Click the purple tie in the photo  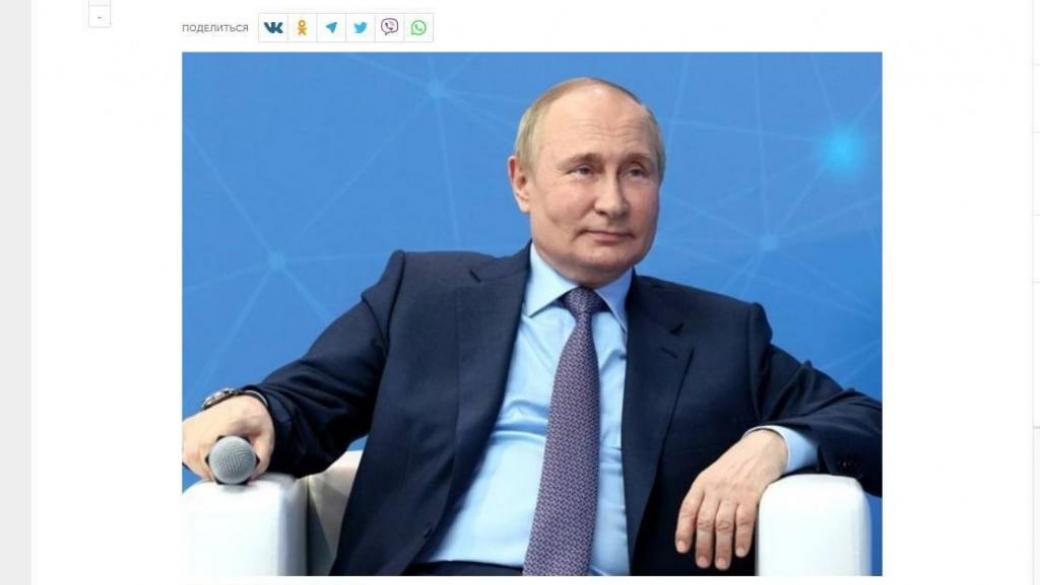pyautogui.click(x=567, y=431)
